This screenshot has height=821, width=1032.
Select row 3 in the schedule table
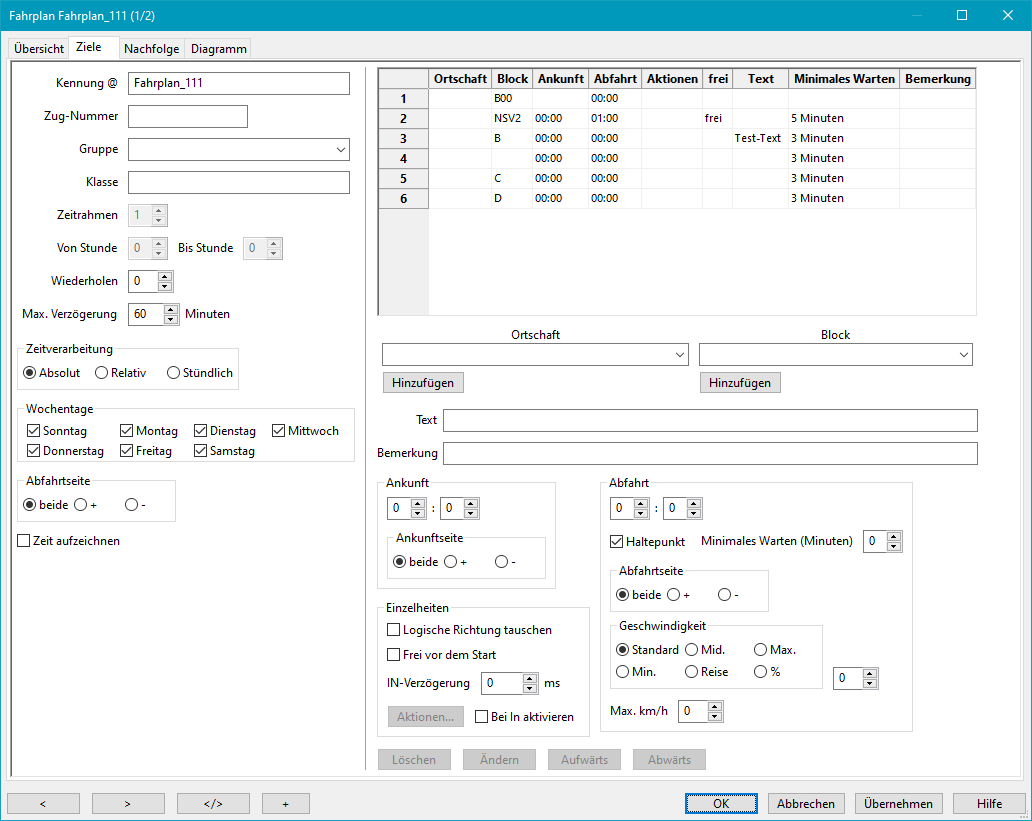pos(403,138)
